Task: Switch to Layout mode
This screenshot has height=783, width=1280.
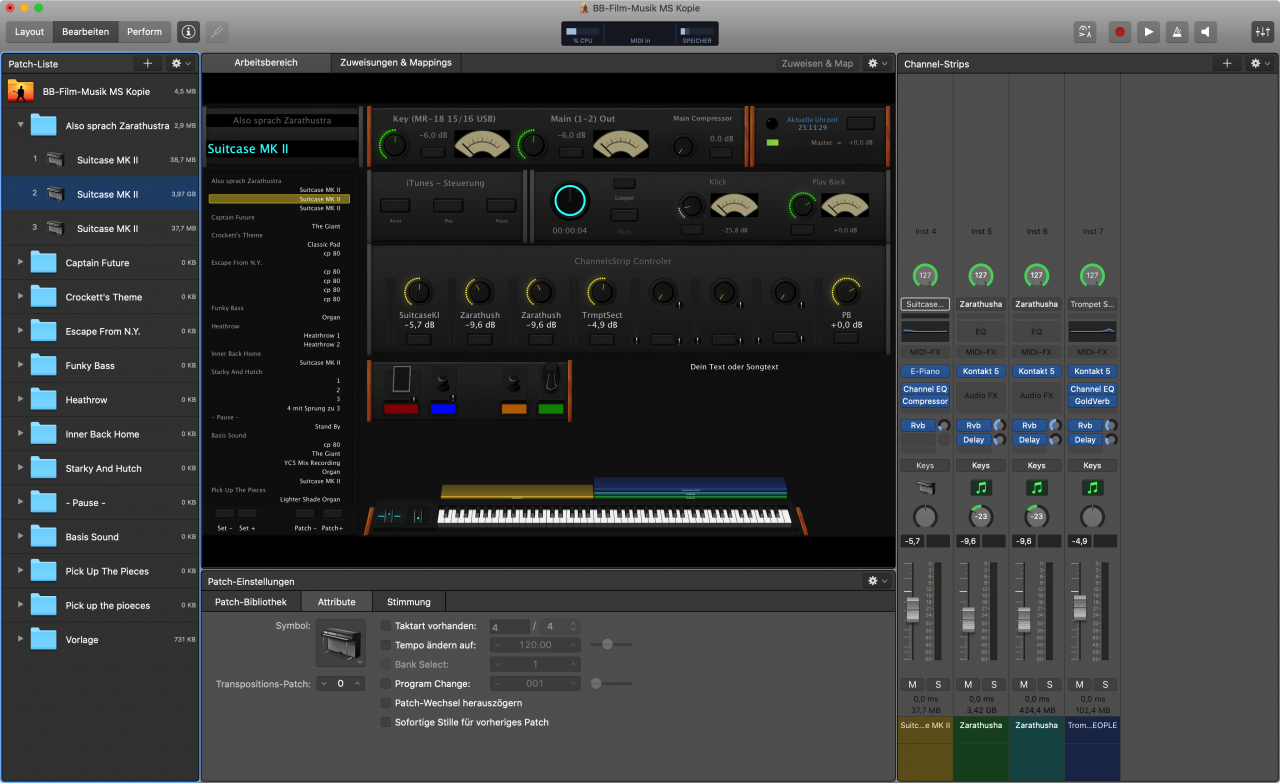Action: point(29,32)
